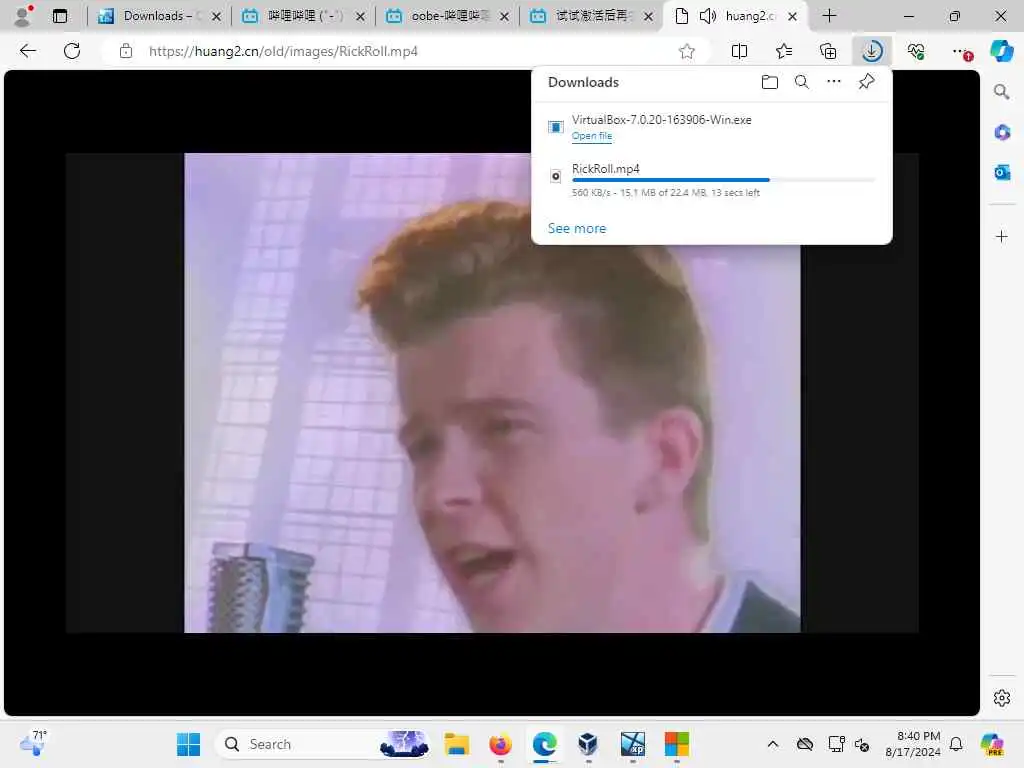This screenshot has width=1024, height=768.
Task: Click See more downloads link
Action: pyautogui.click(x=577, y=229)
